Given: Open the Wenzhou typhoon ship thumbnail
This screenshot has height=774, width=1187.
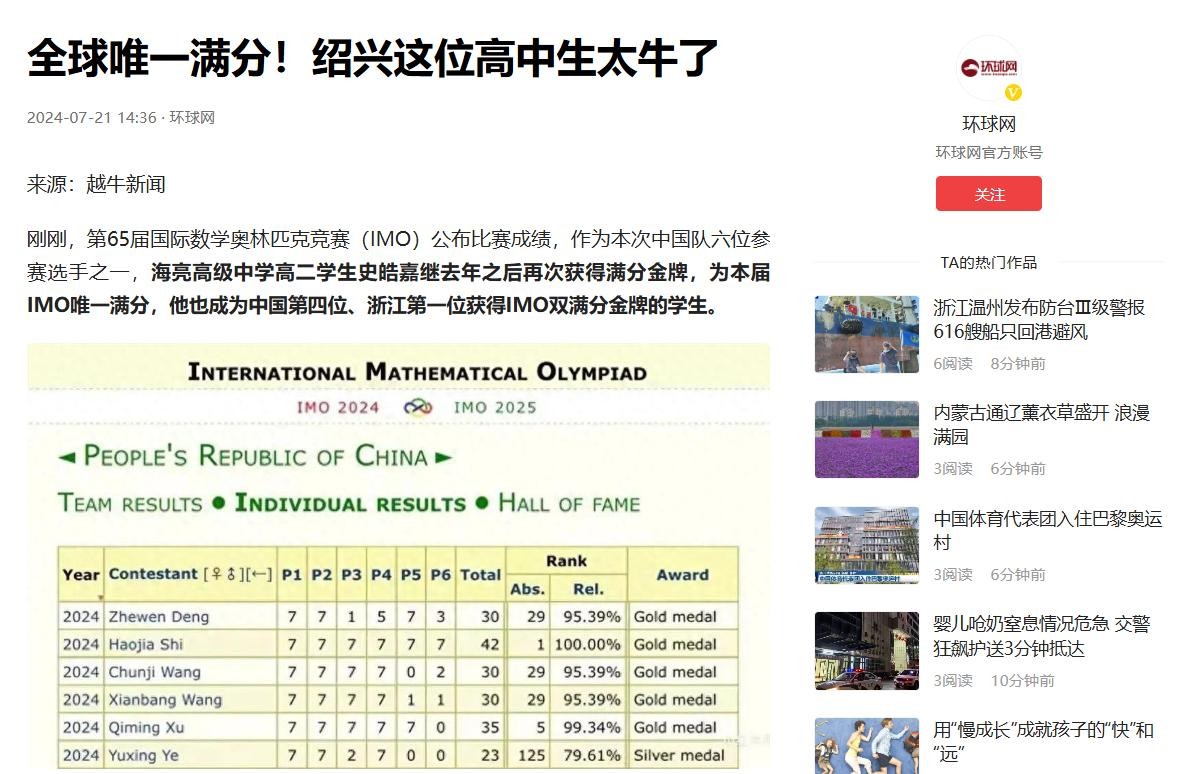Looking at the screenshot, I should (866, 334).
